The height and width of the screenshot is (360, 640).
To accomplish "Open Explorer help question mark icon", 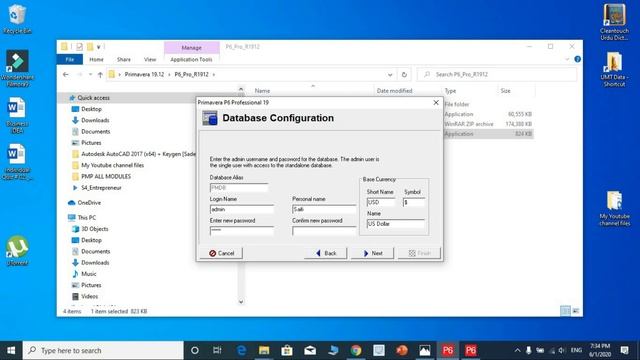I will tap(578, 59).
